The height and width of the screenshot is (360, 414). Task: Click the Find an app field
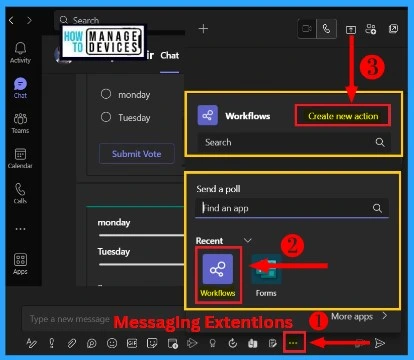coord(292,208)
